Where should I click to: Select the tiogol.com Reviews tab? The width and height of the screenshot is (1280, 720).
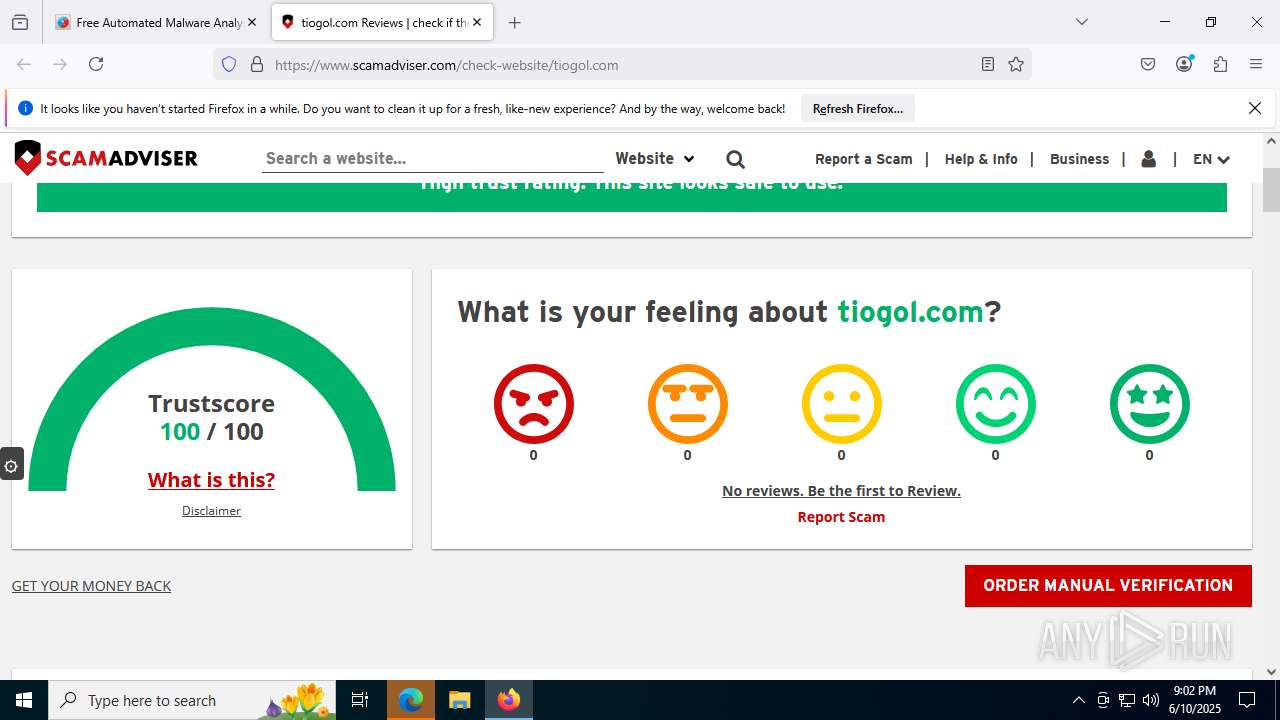382,22
